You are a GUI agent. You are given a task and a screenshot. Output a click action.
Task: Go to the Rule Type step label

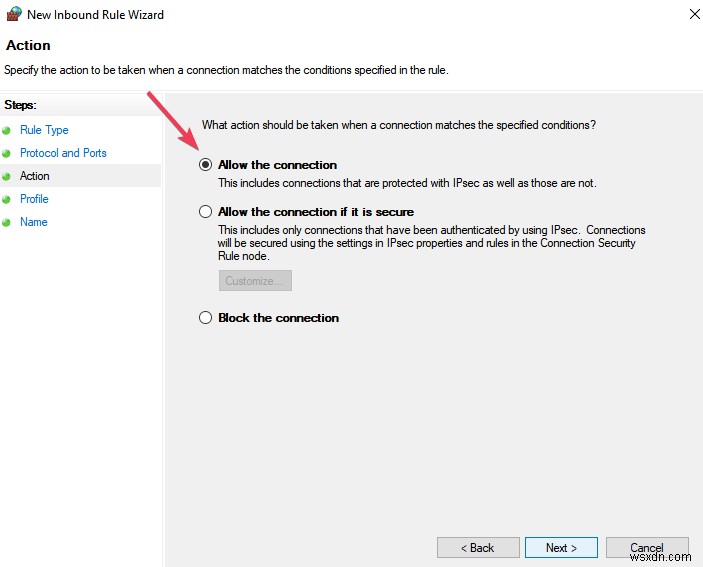pos(44,130)
